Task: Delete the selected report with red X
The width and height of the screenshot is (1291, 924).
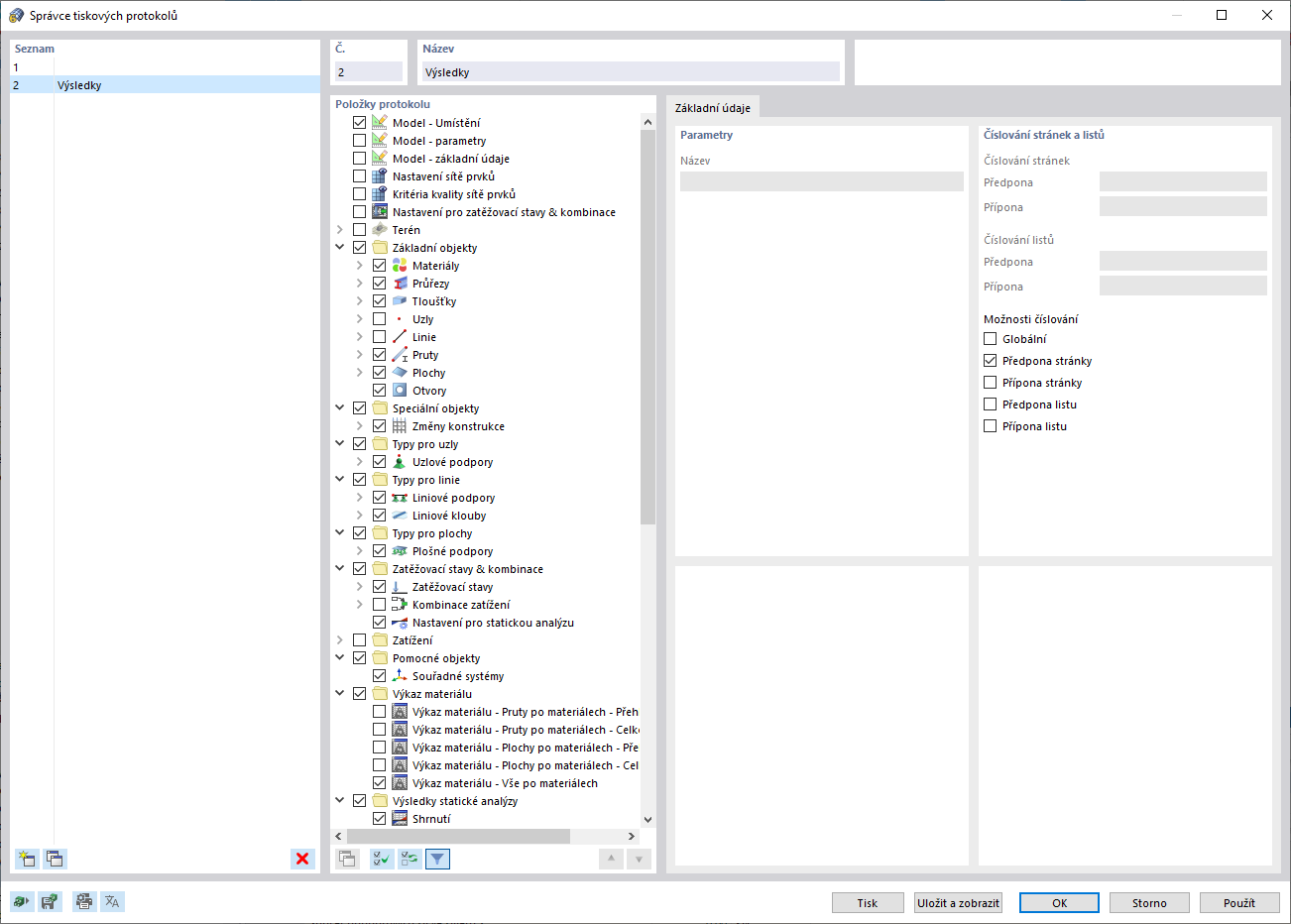Action: point(302,859)
